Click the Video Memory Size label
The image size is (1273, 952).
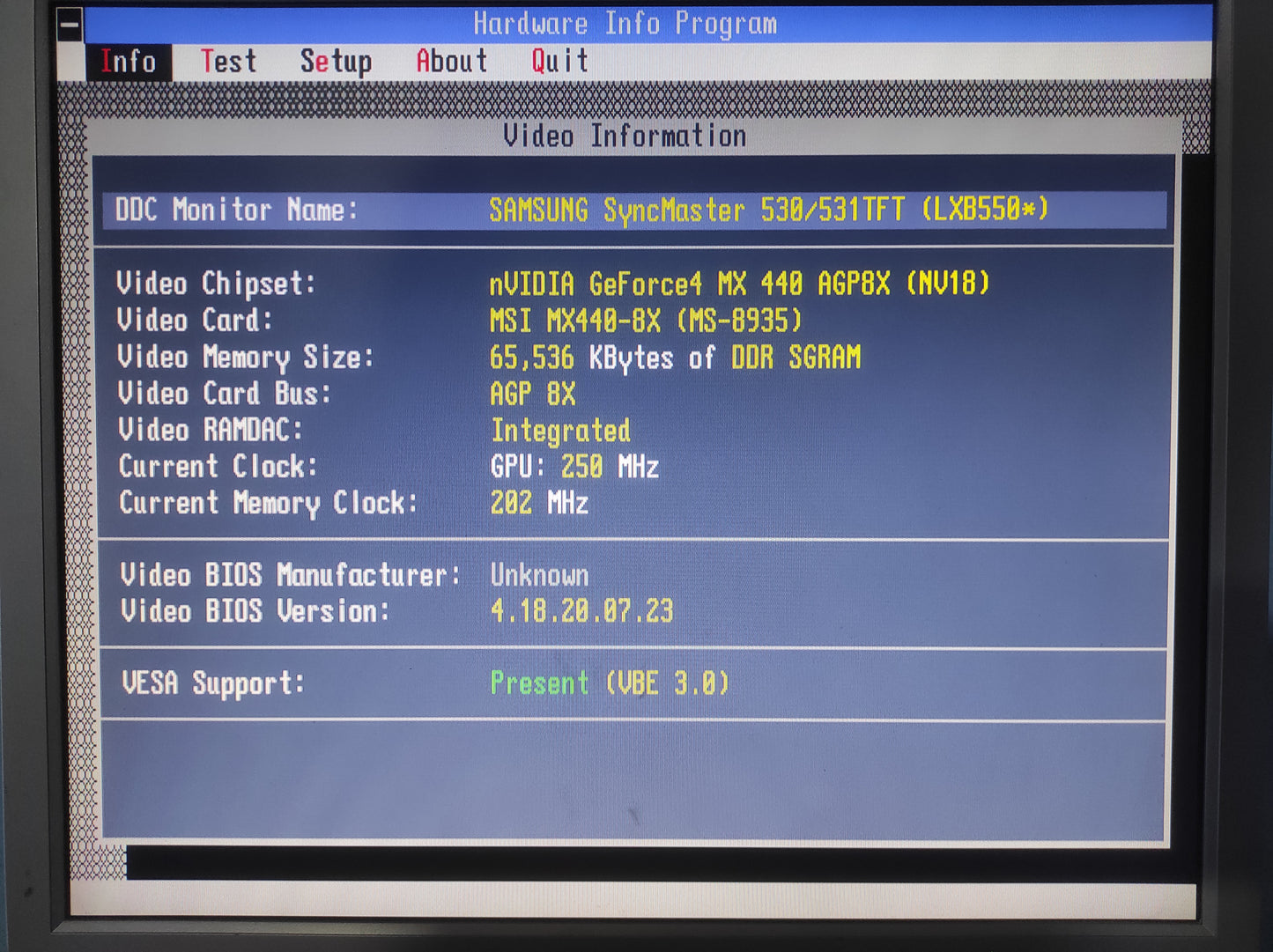246,358
